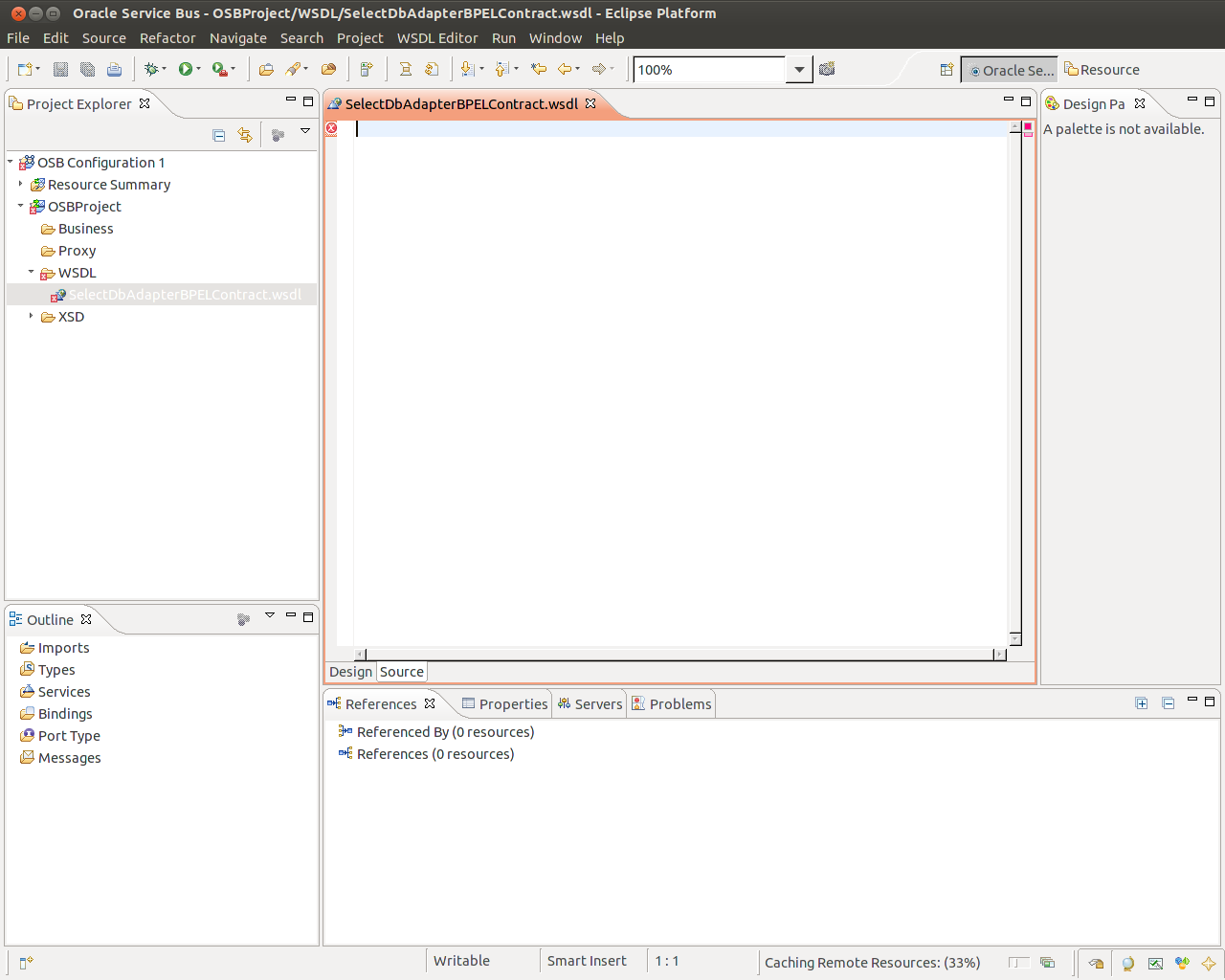1225x980 pixels.
Task: Open the WSDL Editor menu
Action: pos(437,38)
